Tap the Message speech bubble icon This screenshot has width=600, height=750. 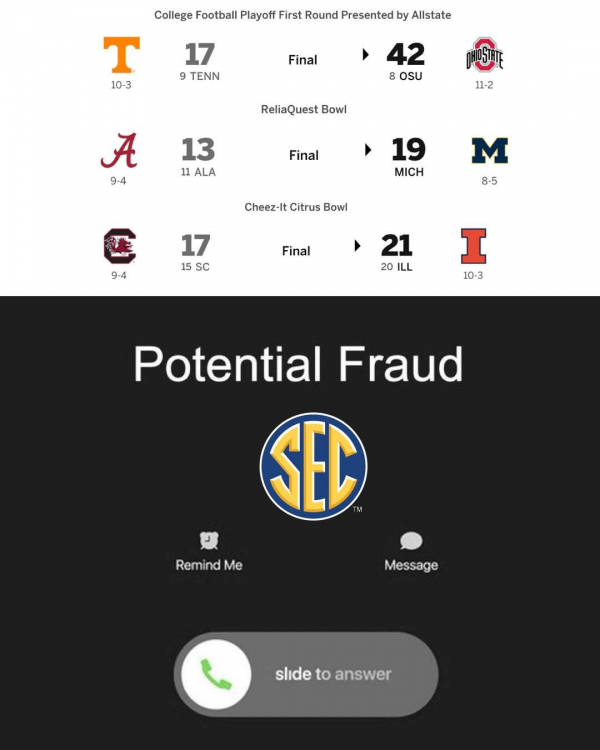click(411, 541)
